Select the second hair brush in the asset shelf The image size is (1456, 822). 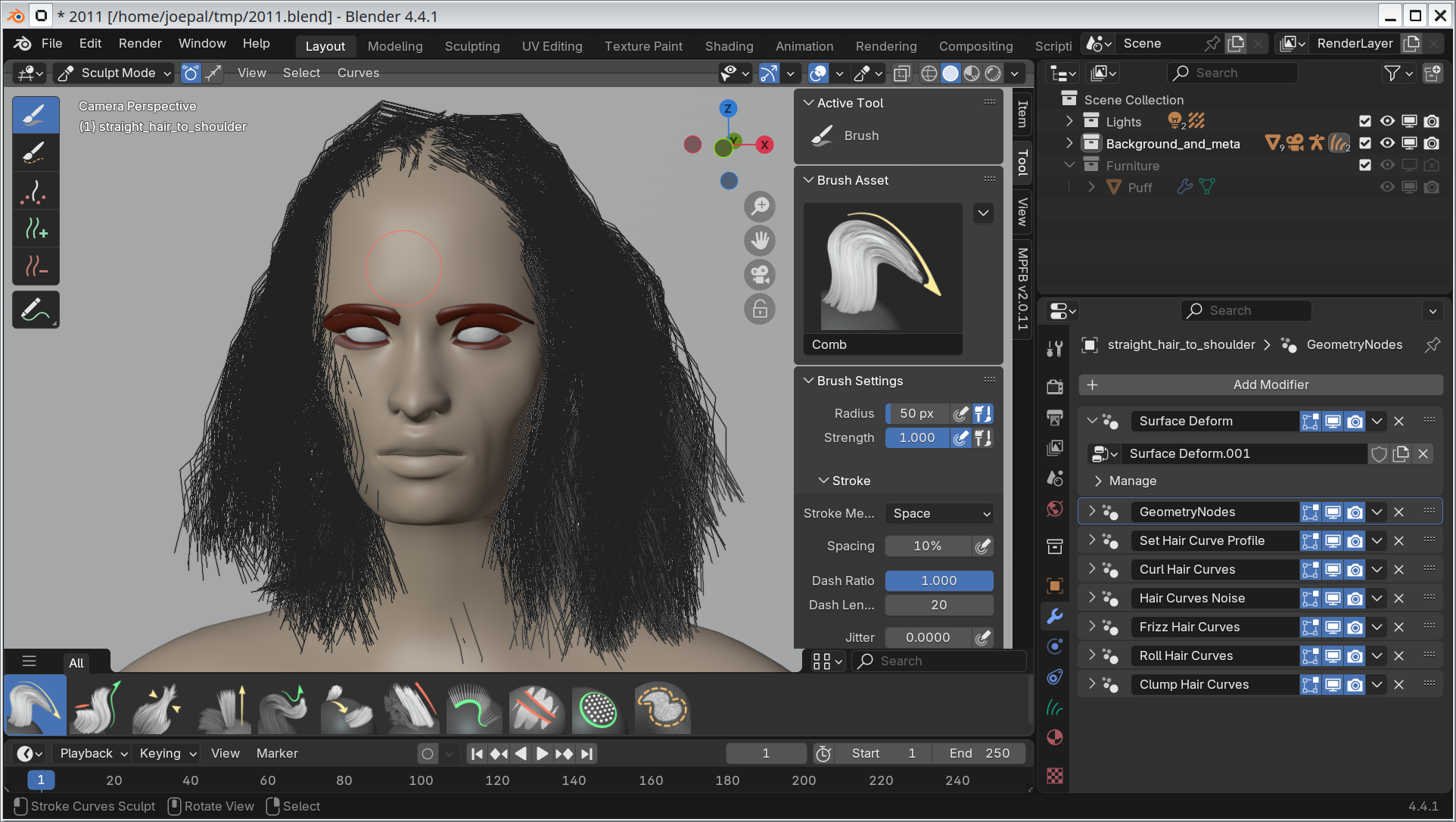[x=97, y=708]
